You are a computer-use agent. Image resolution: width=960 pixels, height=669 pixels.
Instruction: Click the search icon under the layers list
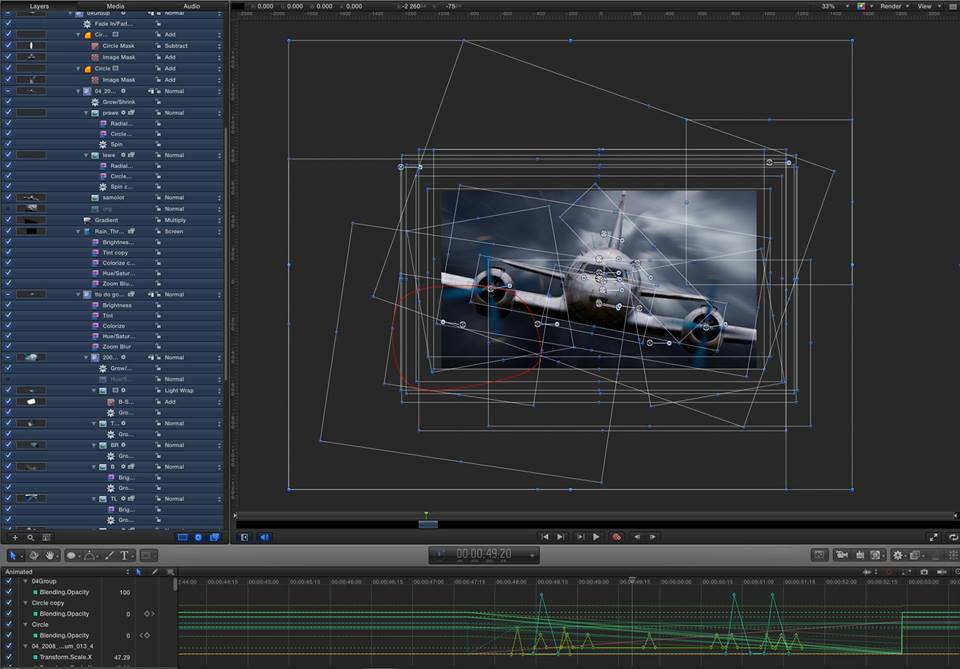(x=30, y=537)
